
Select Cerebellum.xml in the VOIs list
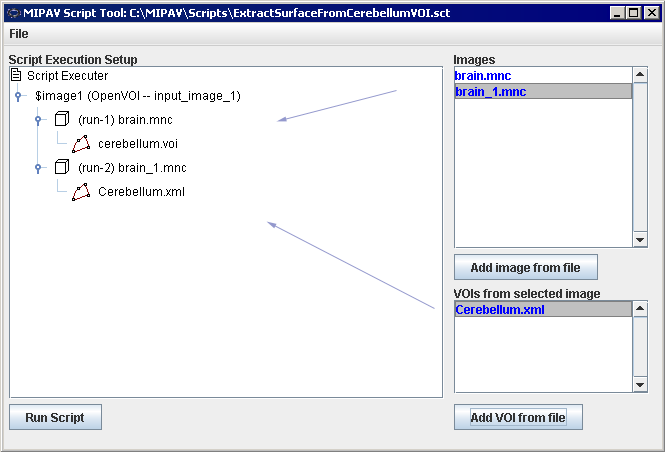499,310
